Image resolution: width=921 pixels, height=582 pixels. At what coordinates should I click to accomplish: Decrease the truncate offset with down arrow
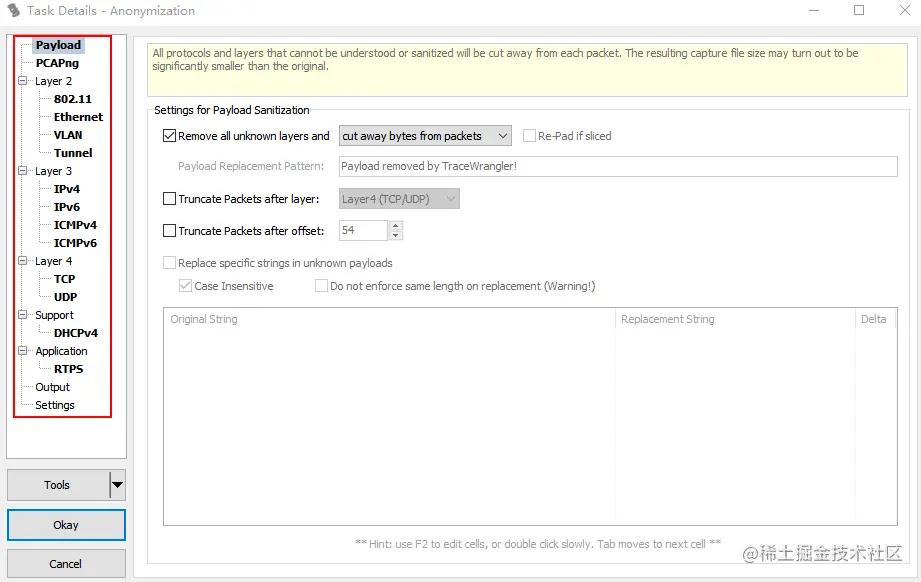pyautogui.click(x=396, y=236)
